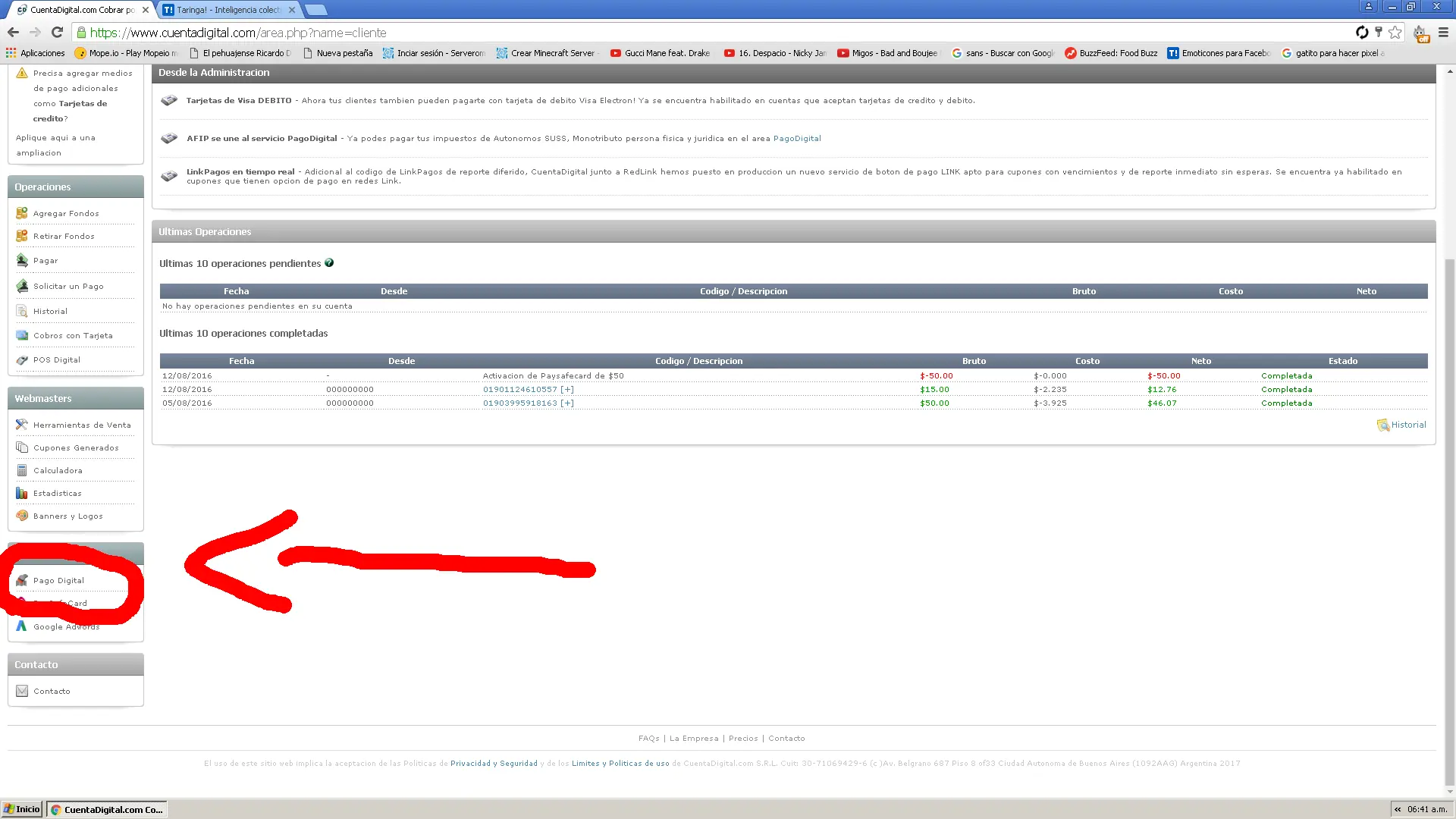Open Cobros con Tarjeta

73,336
